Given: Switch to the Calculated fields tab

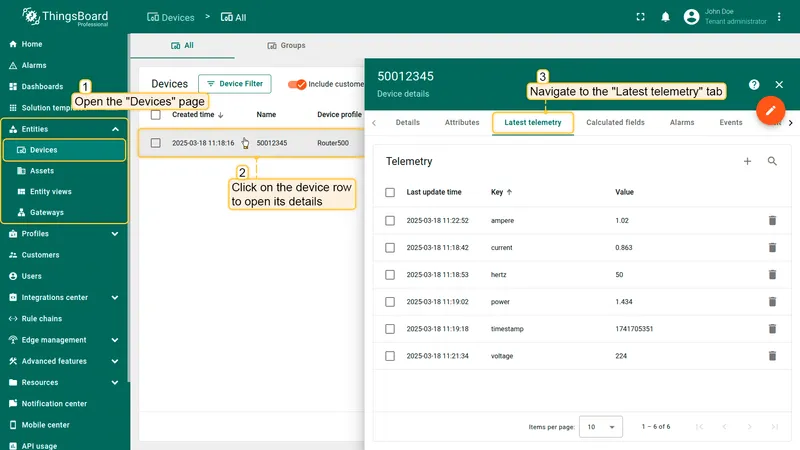Looking at the screenshot, I should 615,122.
